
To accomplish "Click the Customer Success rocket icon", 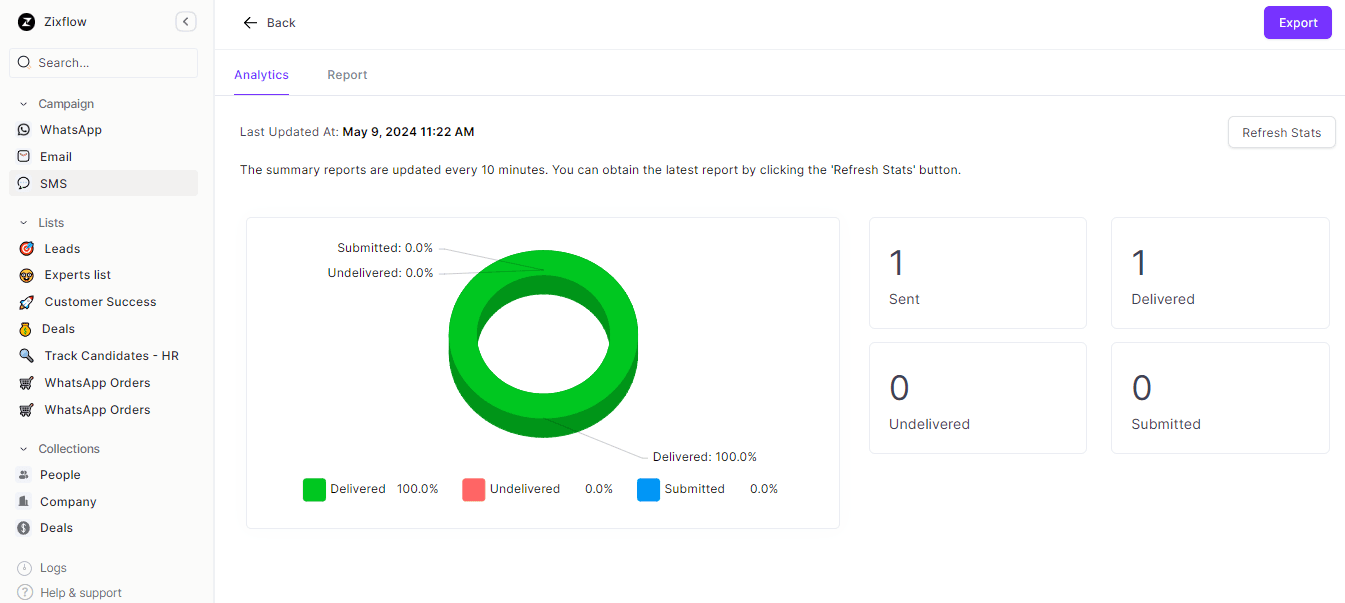I will point(26,302).
